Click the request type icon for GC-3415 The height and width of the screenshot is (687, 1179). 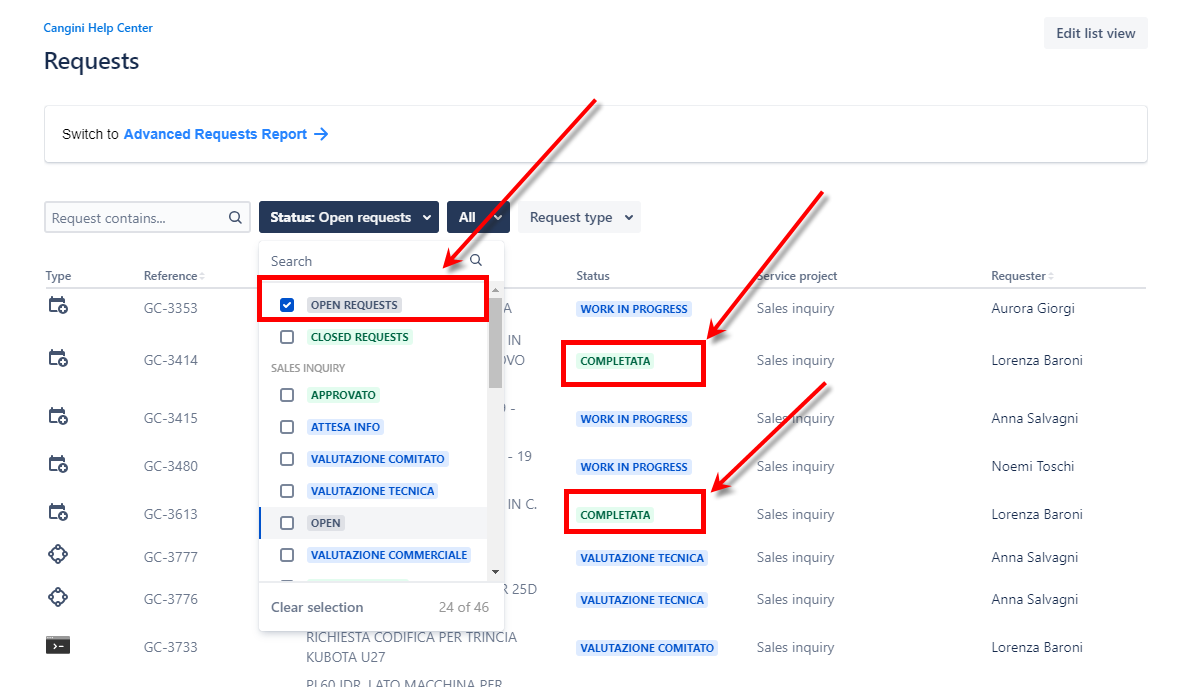(x=58, y=416)
